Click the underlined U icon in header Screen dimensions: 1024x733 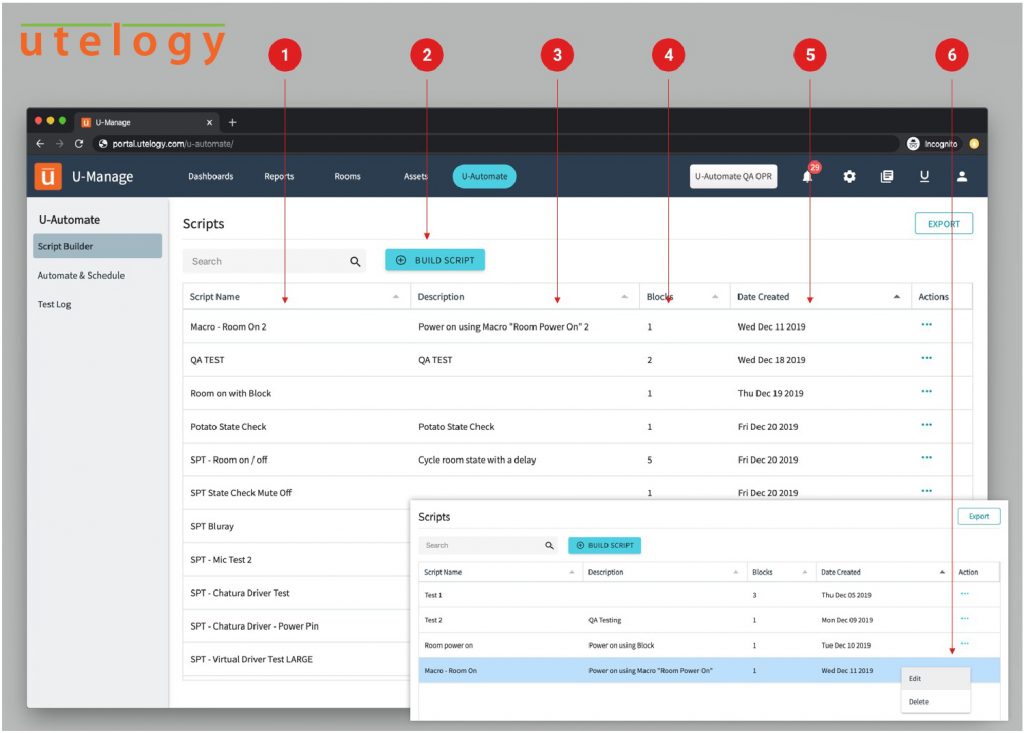(924, 176)
